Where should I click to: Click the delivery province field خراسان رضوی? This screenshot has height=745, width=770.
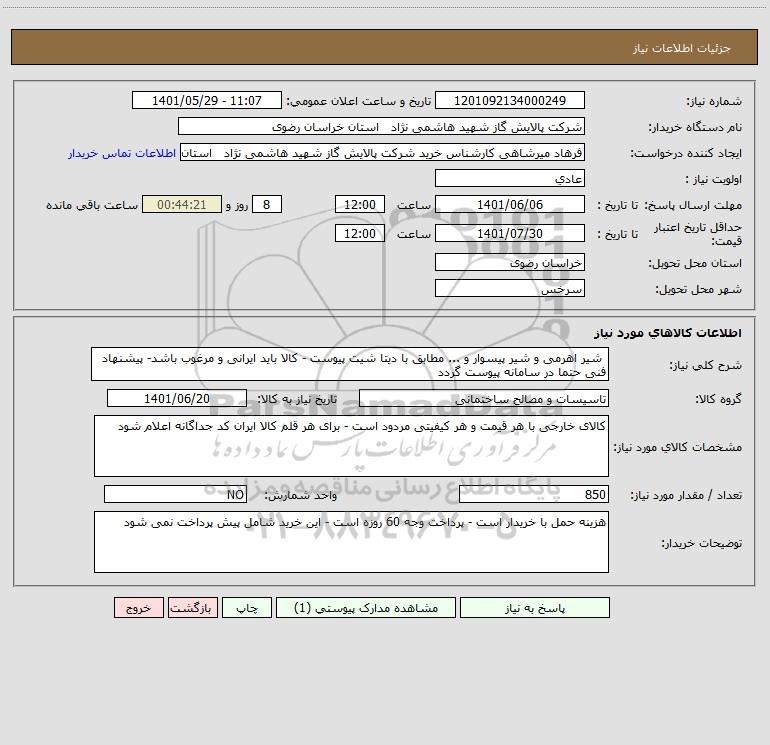[x=510, y=263]
